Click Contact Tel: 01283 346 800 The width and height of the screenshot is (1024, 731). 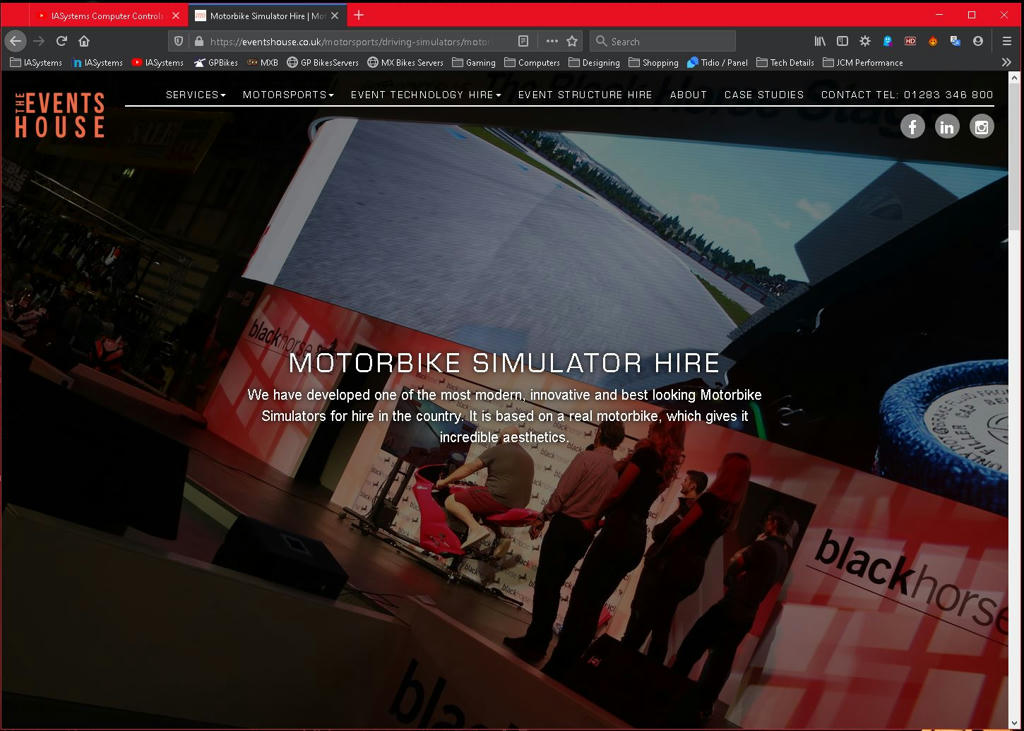(907, 95)
